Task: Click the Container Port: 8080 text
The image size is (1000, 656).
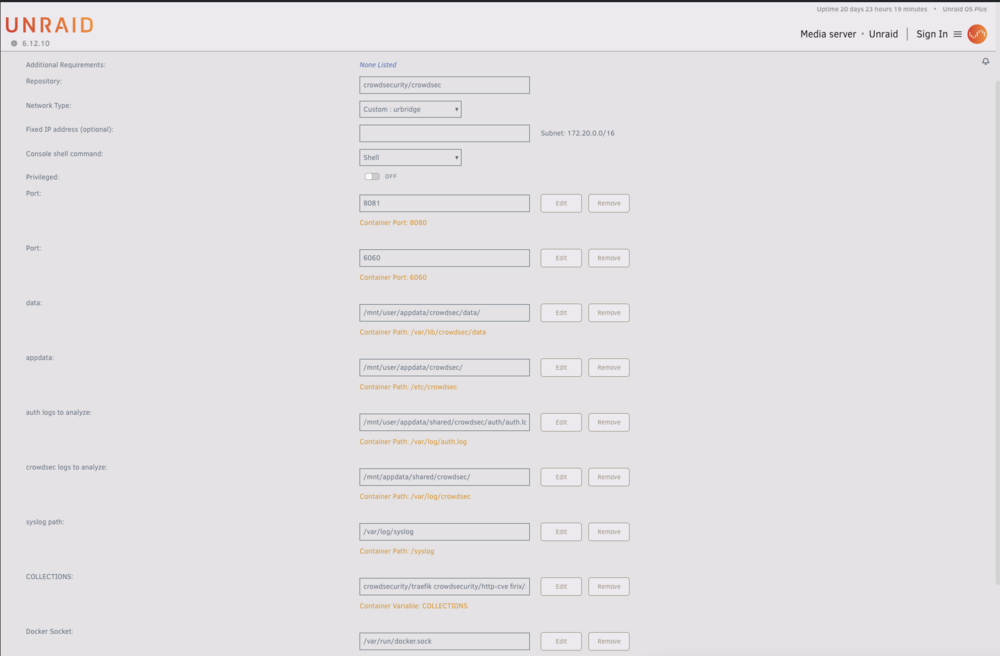Action: (x=393, y=222)
